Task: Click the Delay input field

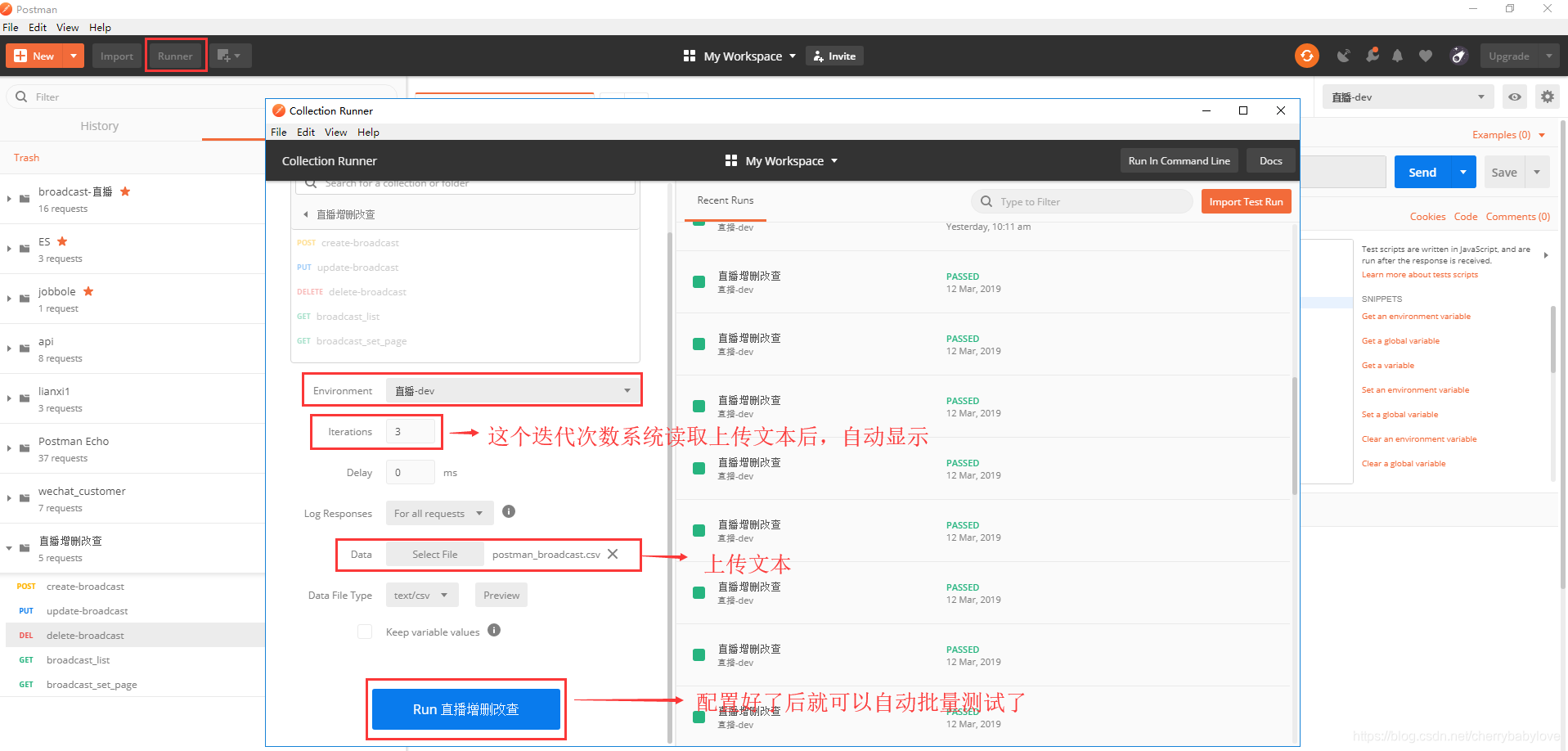Action: click(411, 472)
